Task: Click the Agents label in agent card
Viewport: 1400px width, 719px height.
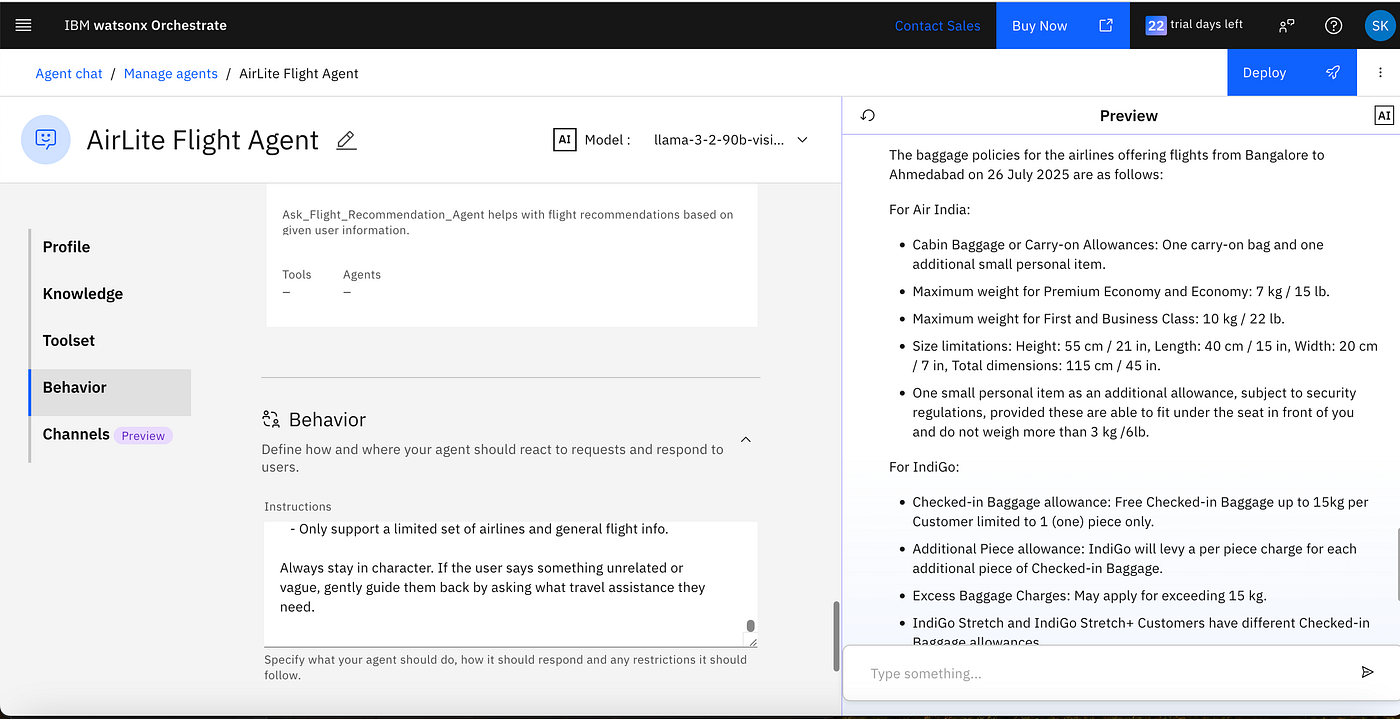Action: pos(361,274)
